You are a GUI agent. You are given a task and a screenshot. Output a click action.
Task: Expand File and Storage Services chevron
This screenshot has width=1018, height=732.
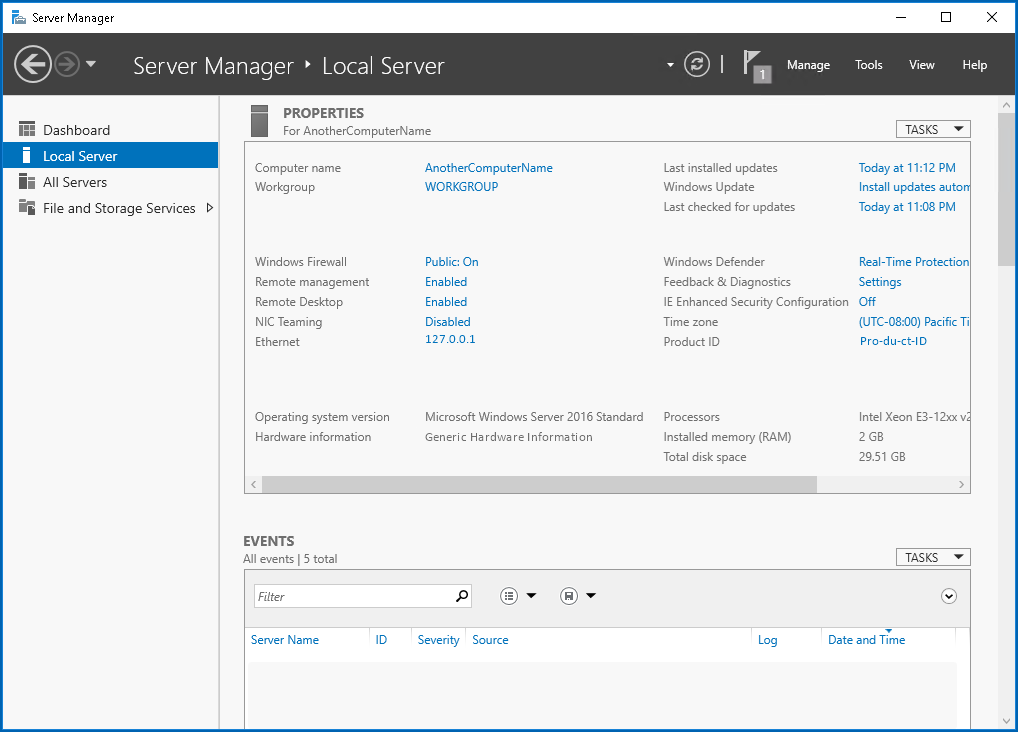pos(211,208)
